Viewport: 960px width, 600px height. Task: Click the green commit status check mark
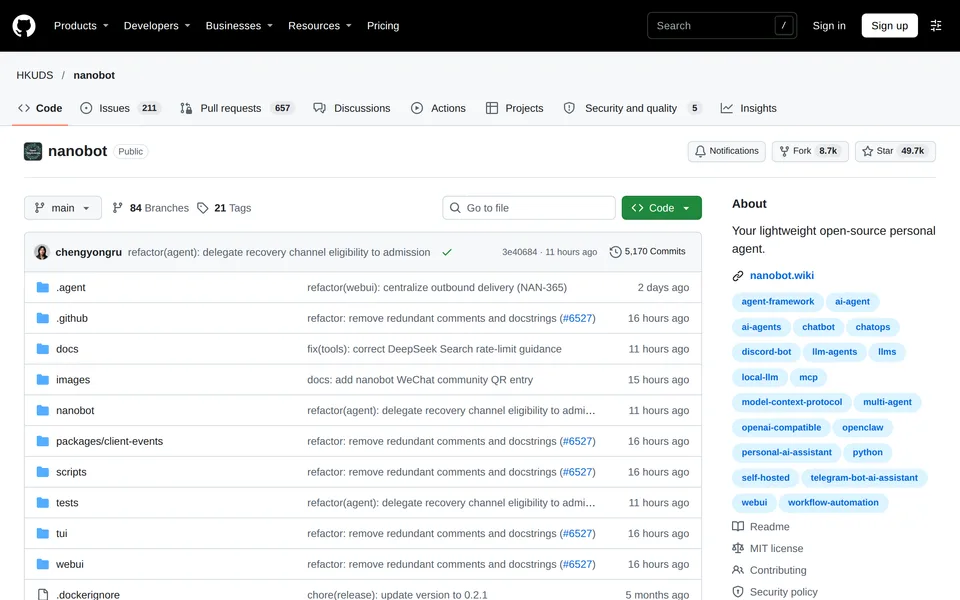click(447, 252)
